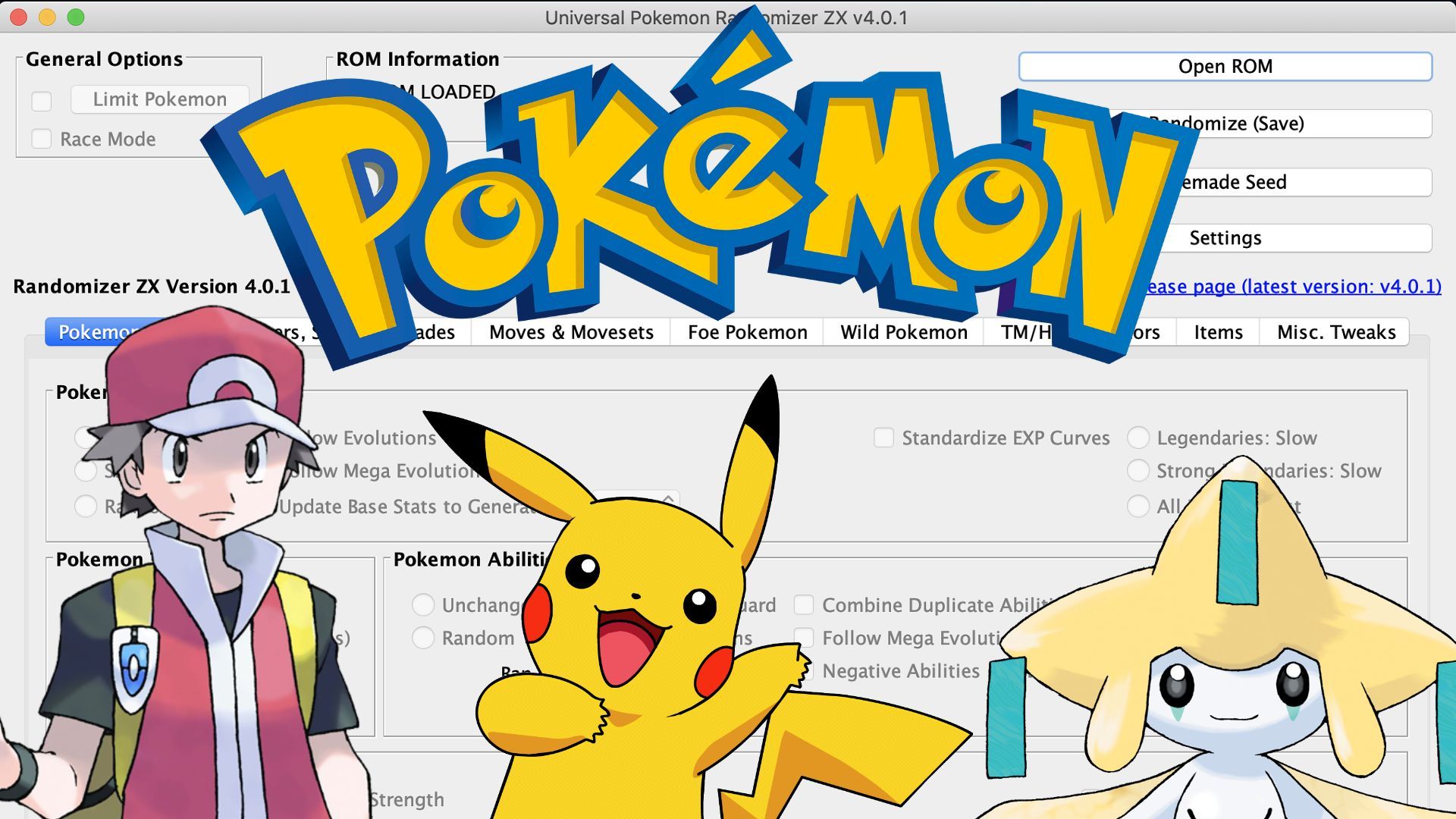Enable the Race Mode checkbox
Screen dimensions: 1456x819
pos(42,139)
